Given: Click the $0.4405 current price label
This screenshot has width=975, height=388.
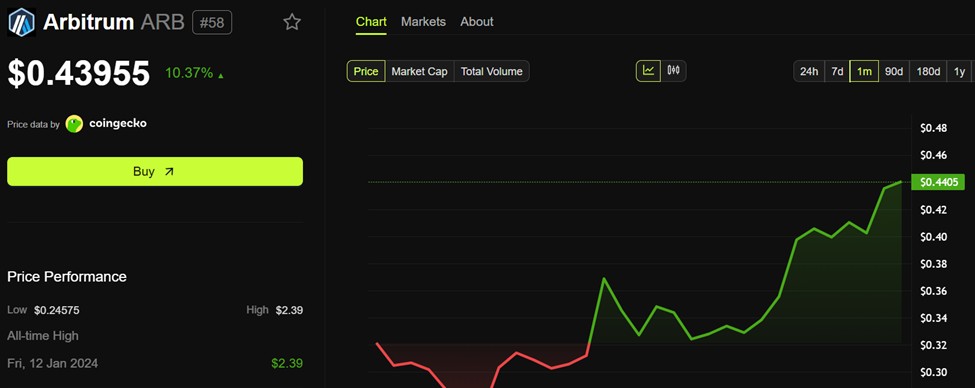Looking at the screenshot, I should 938,182.
